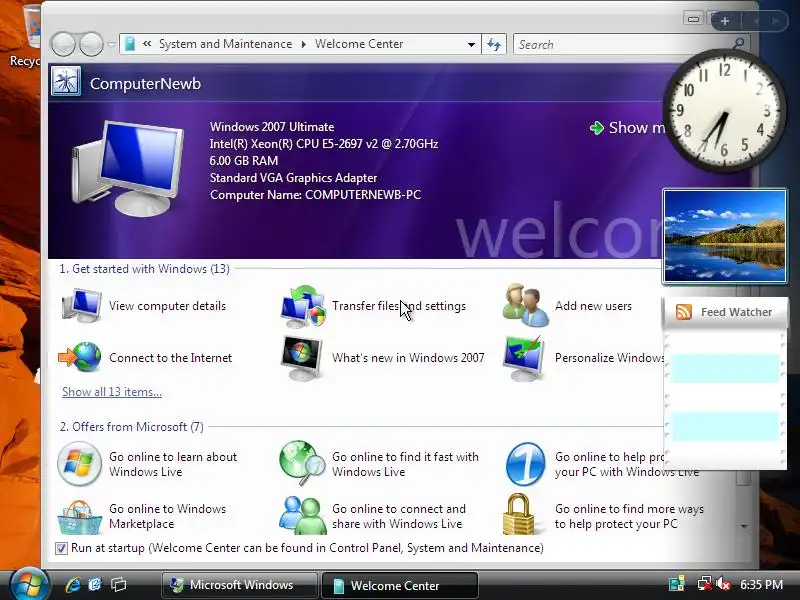Open find it fast with Windows Live icon
The height and width of the screenshot is (600, 800).
(x=302, y=463)
